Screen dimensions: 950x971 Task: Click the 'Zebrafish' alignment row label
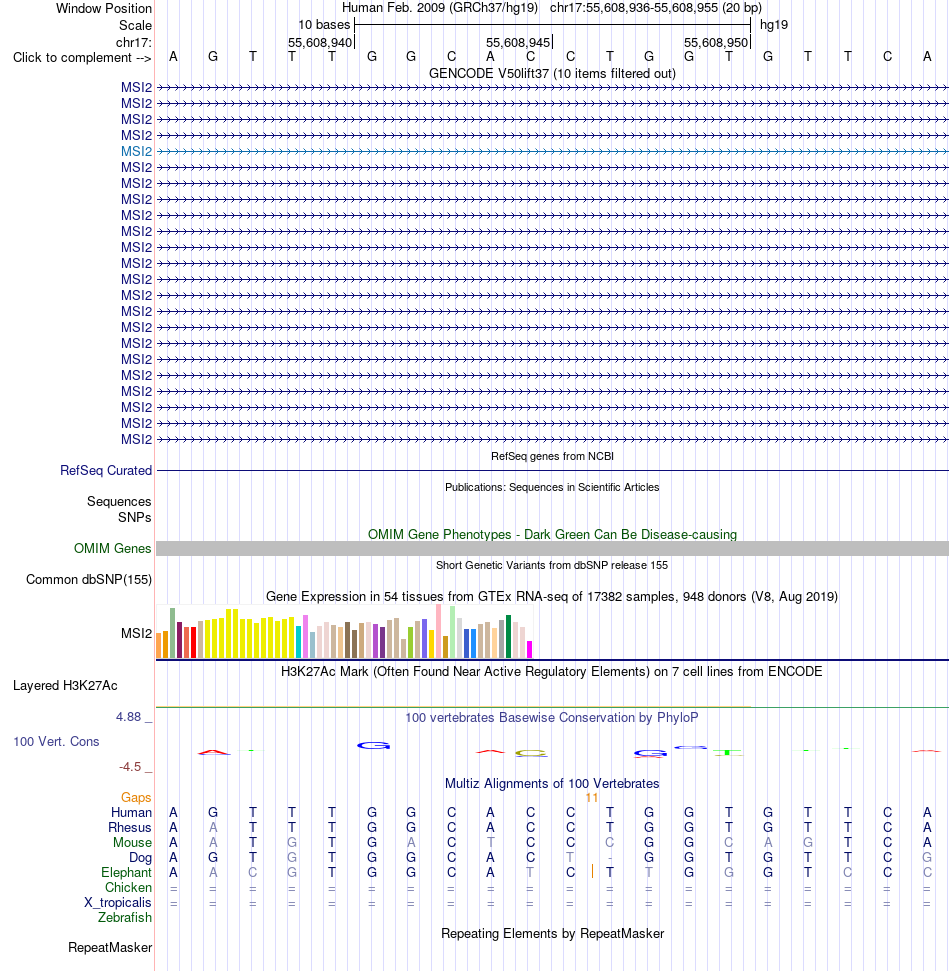point(124,918)
